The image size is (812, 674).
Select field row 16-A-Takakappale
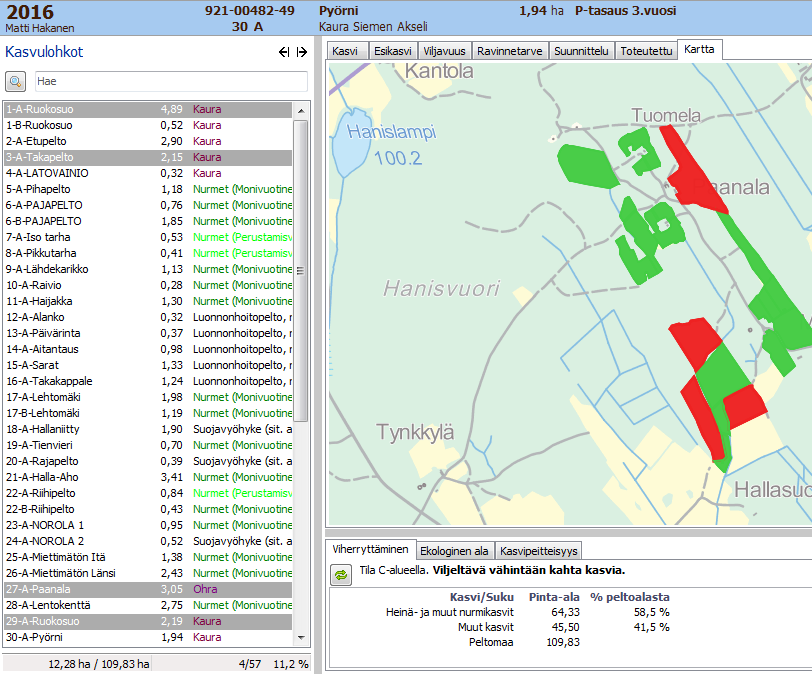(x=148, y=382)
